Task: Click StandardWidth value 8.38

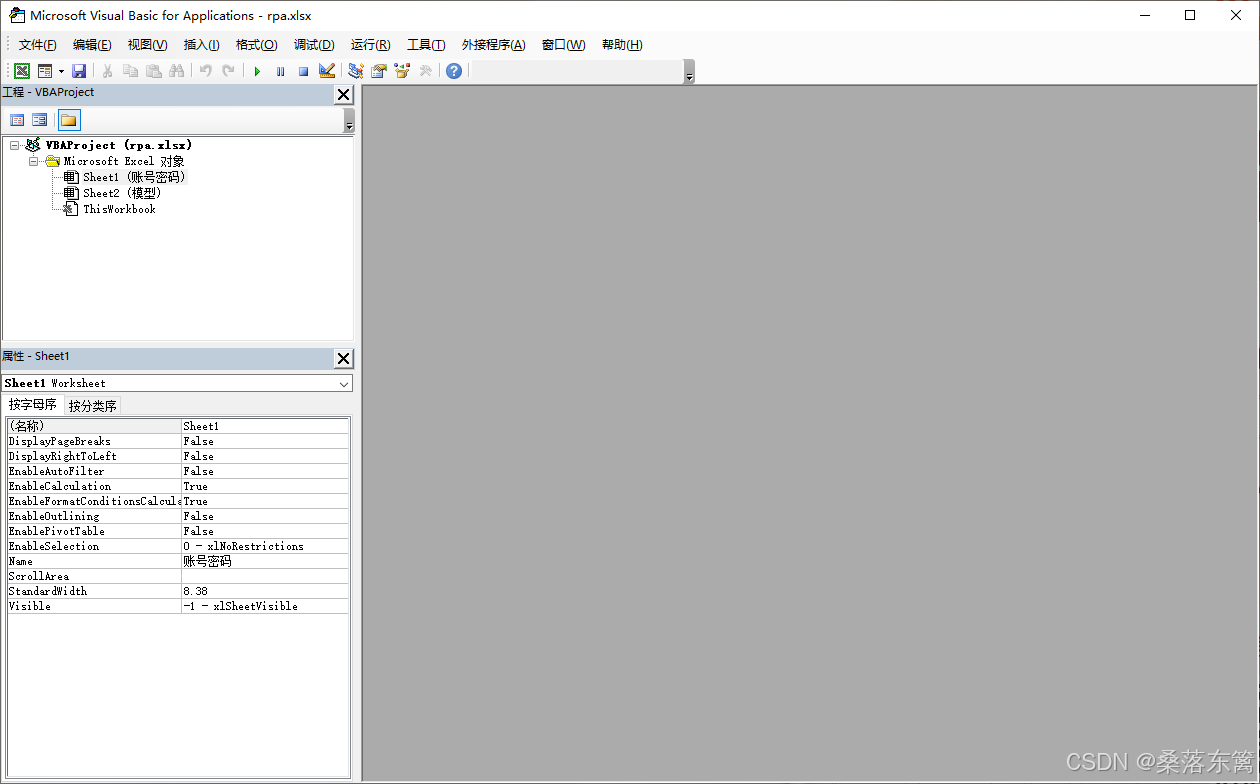Action: tap(265, 591)
